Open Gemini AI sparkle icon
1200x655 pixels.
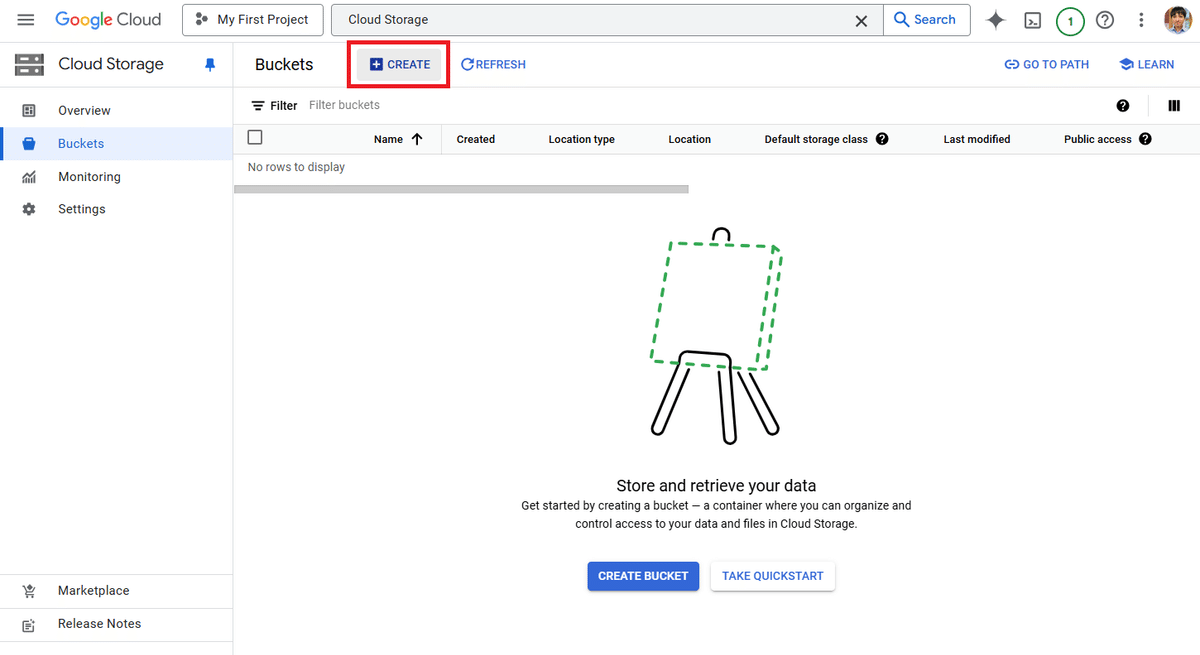click(996, 20)
